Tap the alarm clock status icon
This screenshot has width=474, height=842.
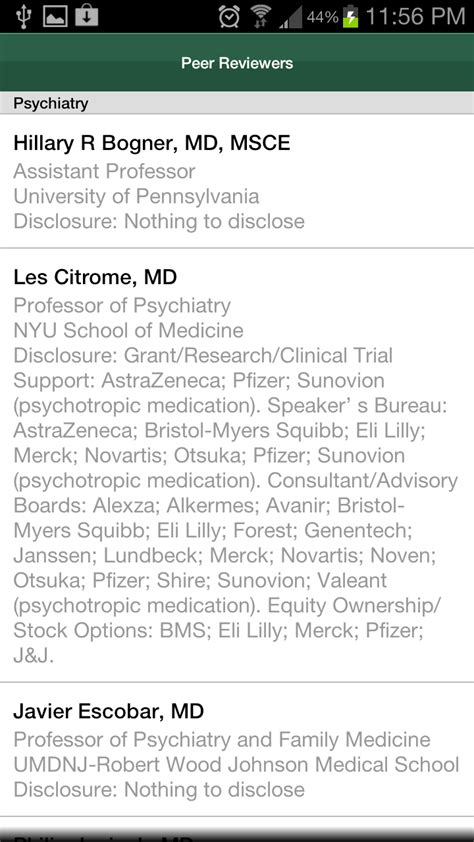tap(229, 17)
